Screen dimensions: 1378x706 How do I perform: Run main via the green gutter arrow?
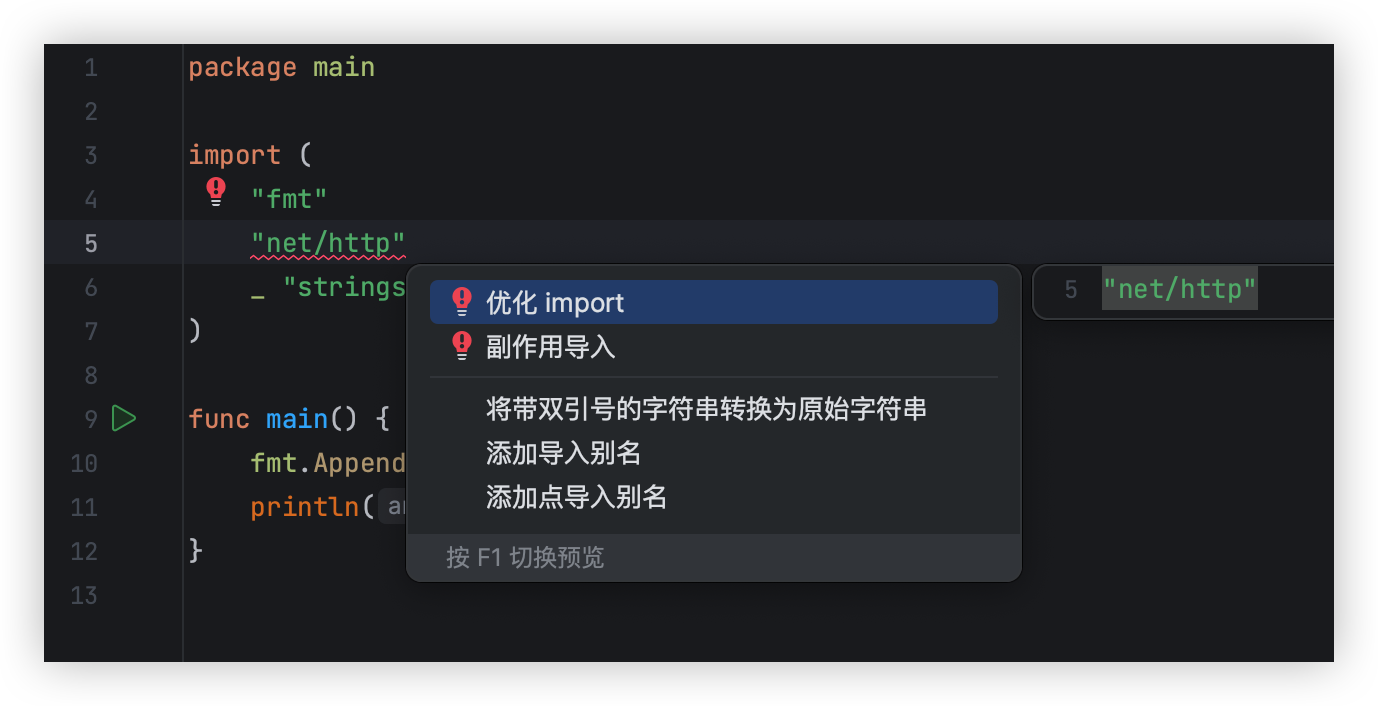(x=124, y=418)
